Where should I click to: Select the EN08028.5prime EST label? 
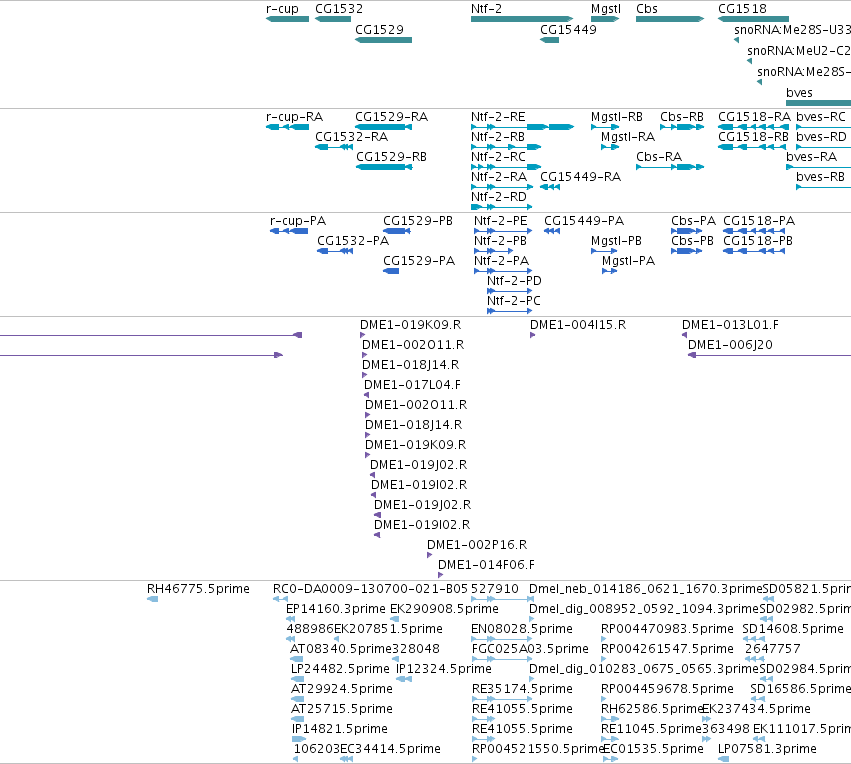click(522, 628)
